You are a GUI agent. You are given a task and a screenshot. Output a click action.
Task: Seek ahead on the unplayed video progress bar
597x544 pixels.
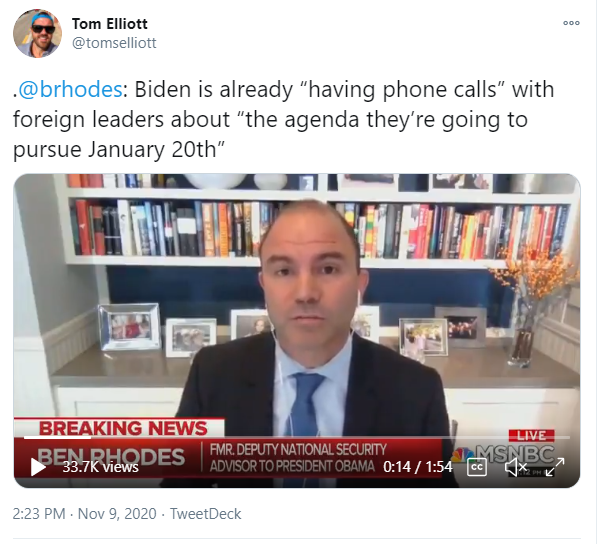pos(330,437)
